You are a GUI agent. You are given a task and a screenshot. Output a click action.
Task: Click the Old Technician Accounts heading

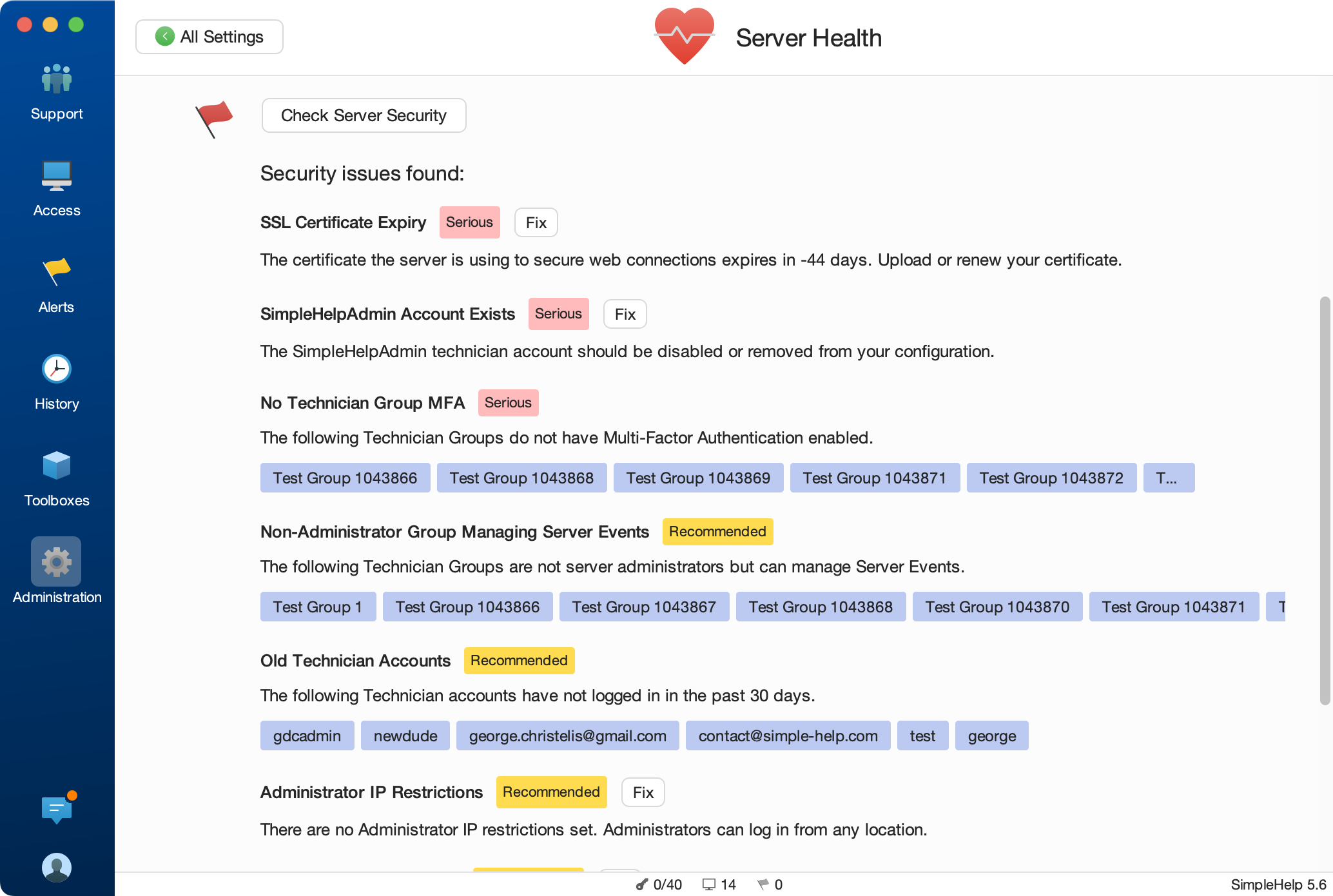point(356,661)
